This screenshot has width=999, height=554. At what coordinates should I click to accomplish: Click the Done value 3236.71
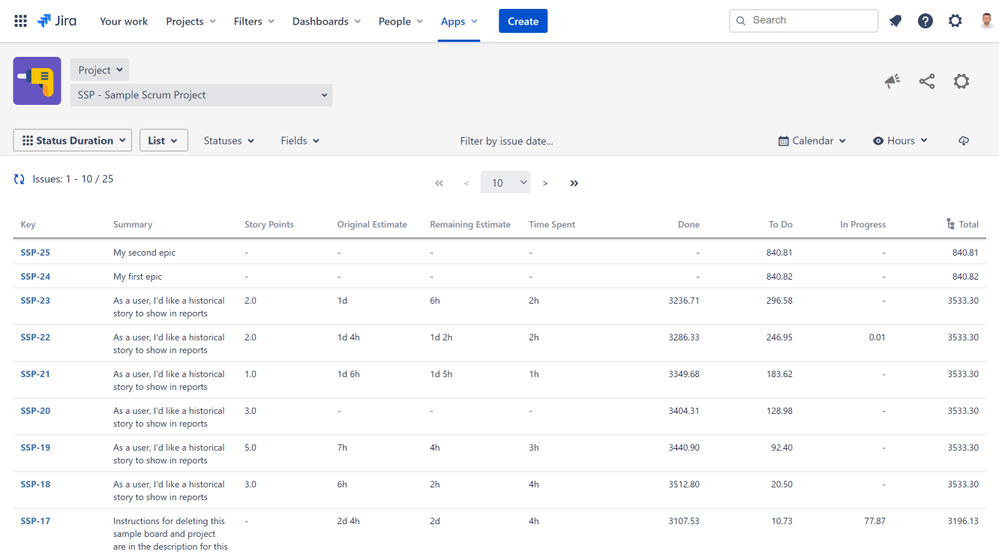tap(684, 301)
